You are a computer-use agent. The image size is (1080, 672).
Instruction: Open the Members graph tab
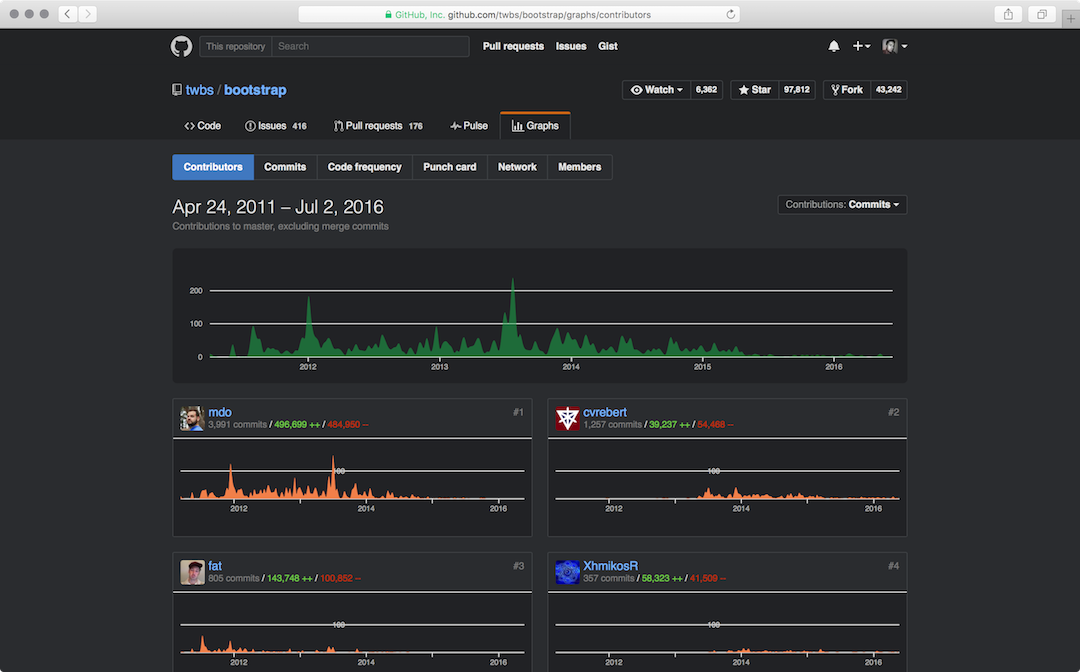pyautogui.click(x=579, y=167)
